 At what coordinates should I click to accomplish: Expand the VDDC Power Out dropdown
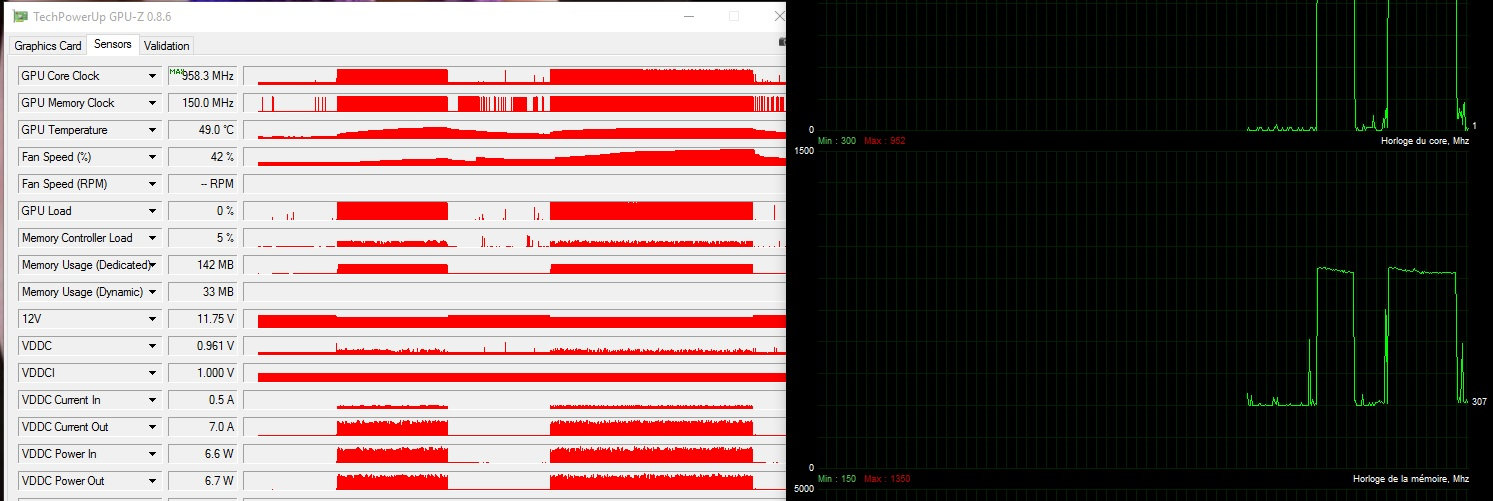pos(153,481)
